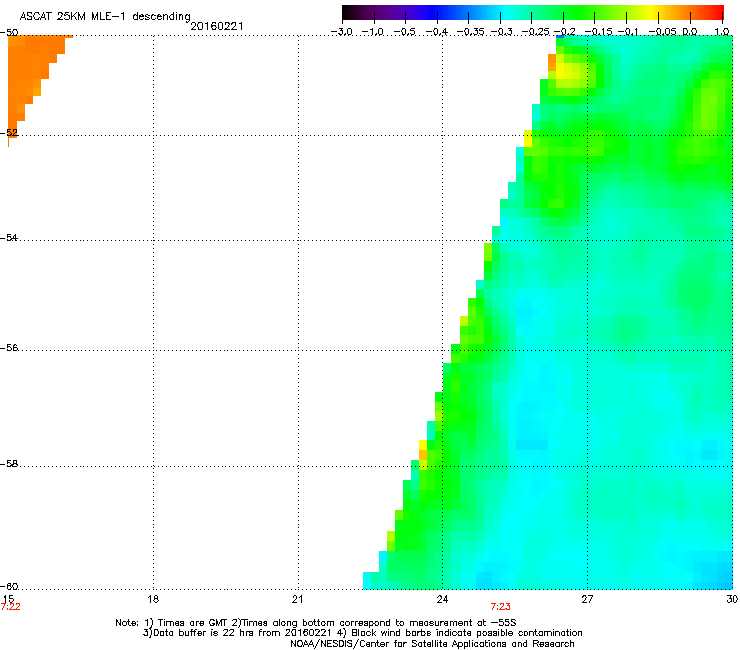Click the 0.0 color scale label
Viewport: 740px width, 650px height.
tap(690, 32)
